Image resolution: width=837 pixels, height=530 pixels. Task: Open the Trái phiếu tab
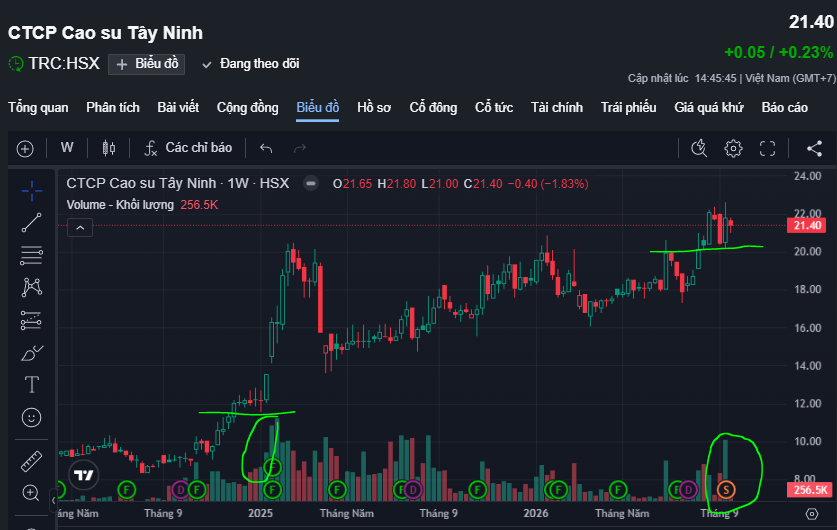(629, 108)
